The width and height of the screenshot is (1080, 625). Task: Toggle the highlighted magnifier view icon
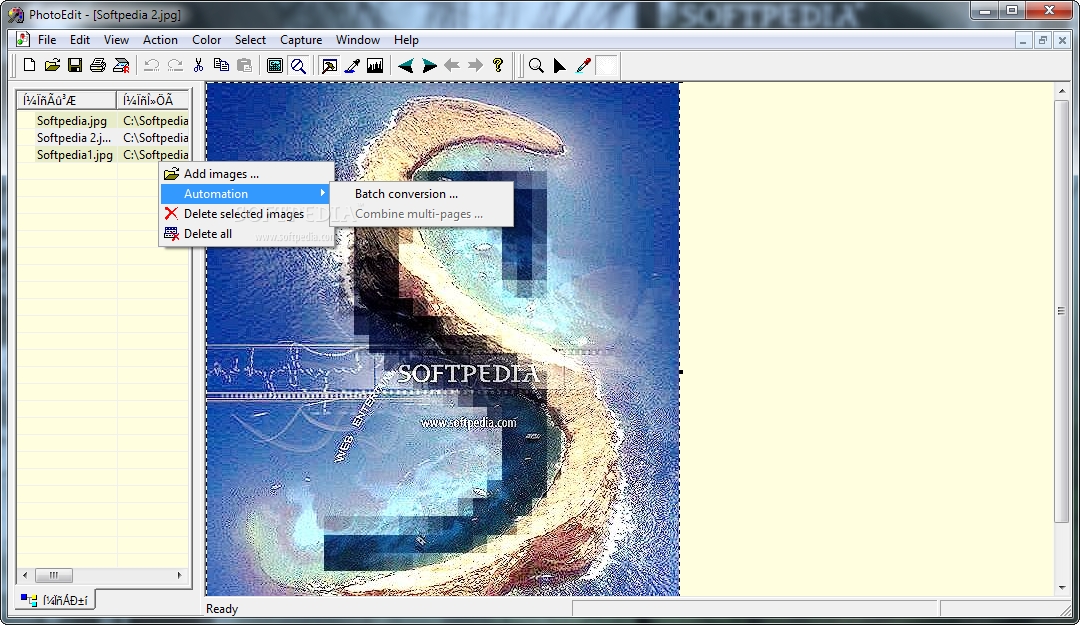click(x=298, y=65)
